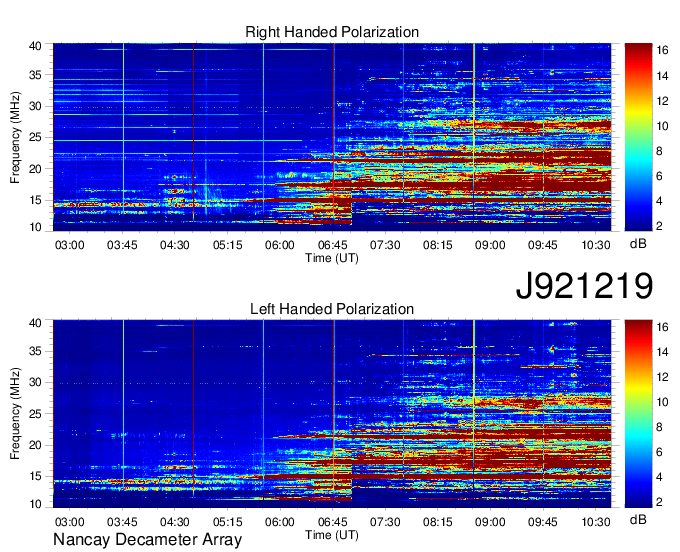Screen dimensions: 680x552
Task: Click the 10 MHz tick on Right Handed plot
Action: pyautogui.click(x=35, y=227)
